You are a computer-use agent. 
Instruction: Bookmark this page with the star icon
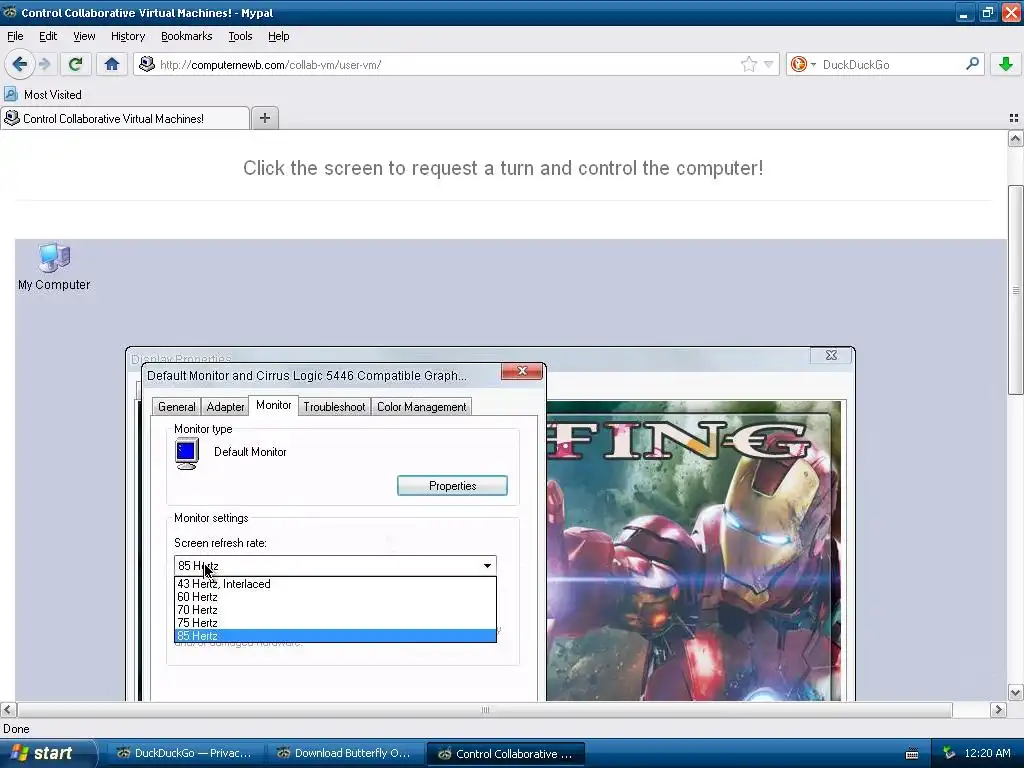748,64
